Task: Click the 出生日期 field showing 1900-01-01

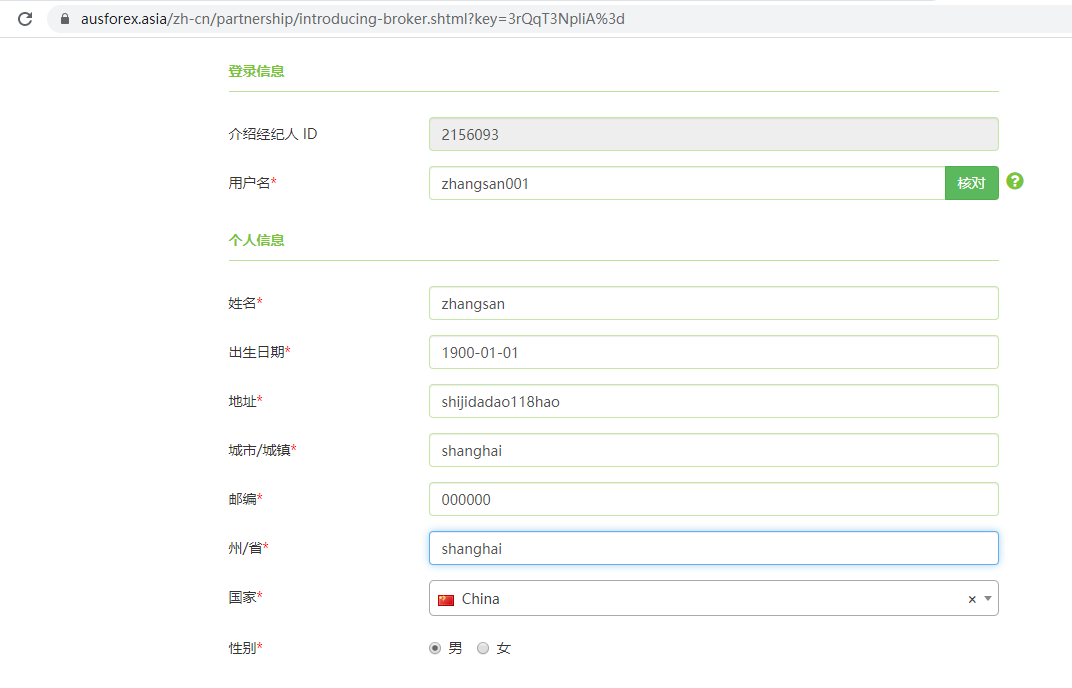Action: click(x=713, y=352)
